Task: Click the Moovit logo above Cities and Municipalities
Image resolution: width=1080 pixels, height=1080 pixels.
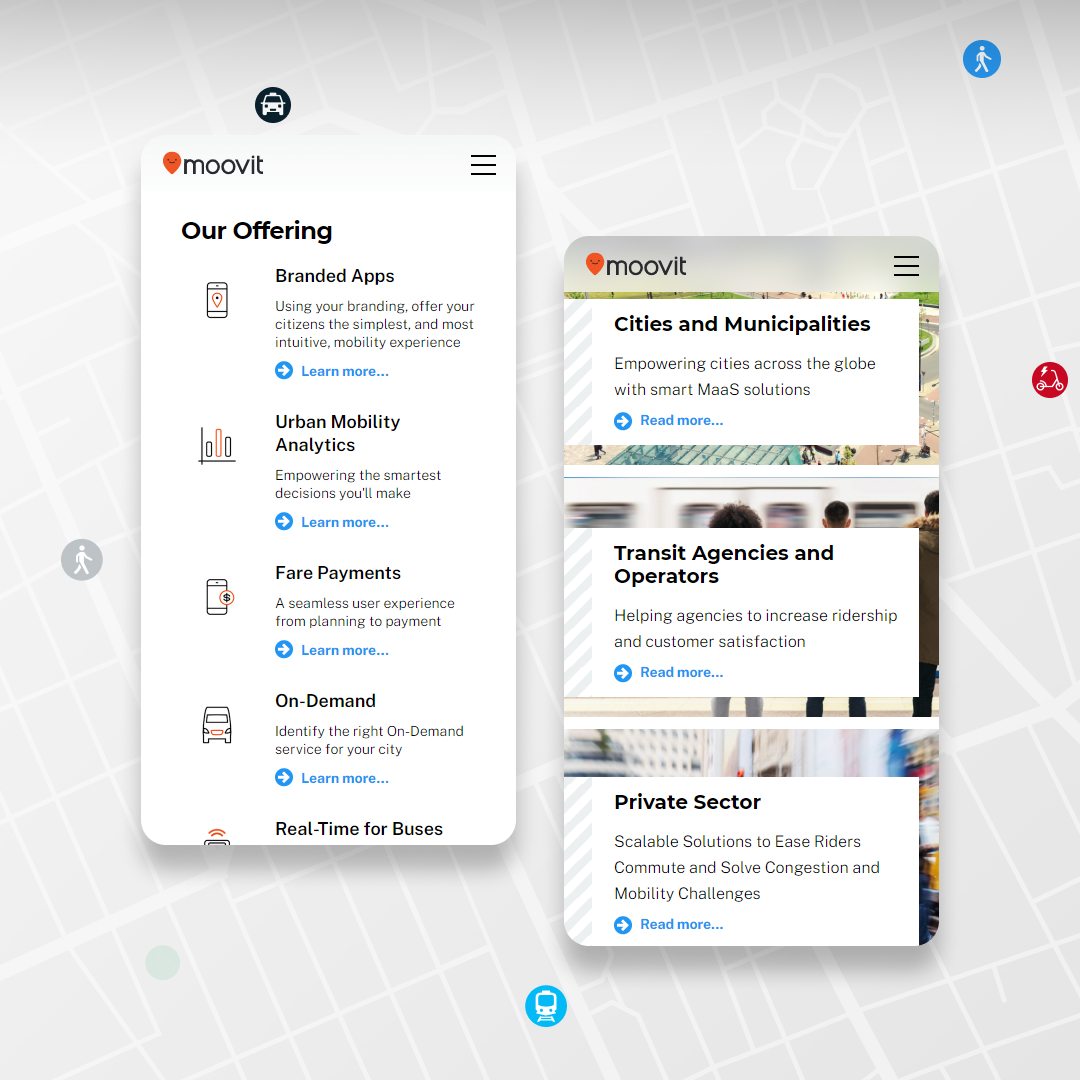Action: point(636,264)
